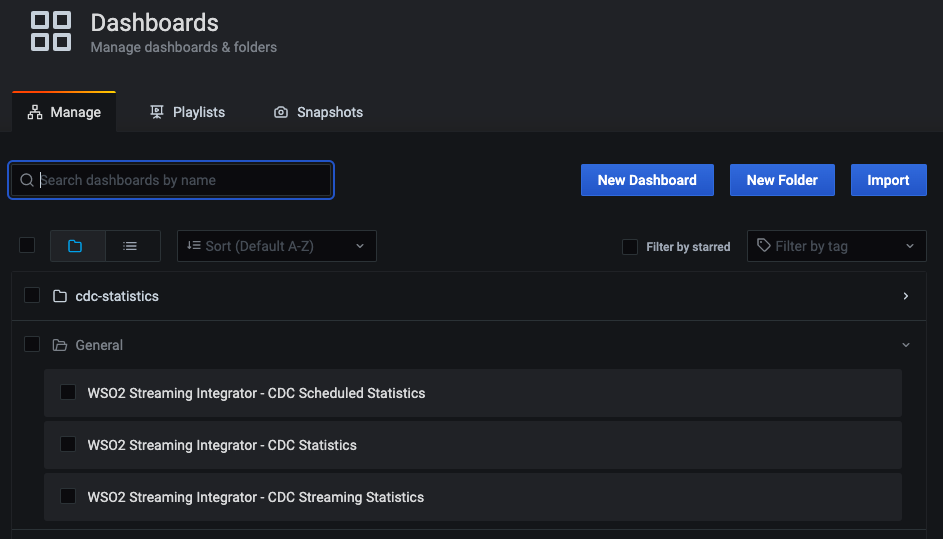The image size is (943, 539).
Task: Open the Sort (Default A-Z) dropdown
Action: pos(277,246)
